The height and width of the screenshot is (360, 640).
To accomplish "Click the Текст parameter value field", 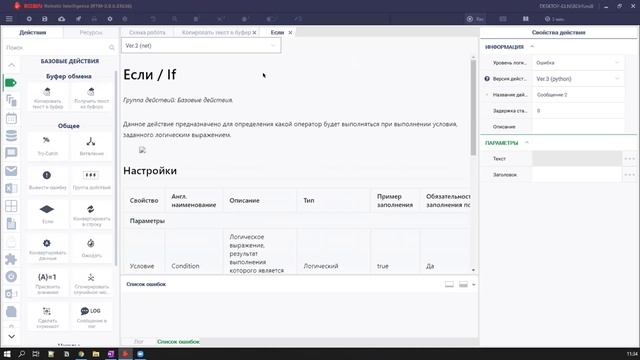I will (577, 158).
